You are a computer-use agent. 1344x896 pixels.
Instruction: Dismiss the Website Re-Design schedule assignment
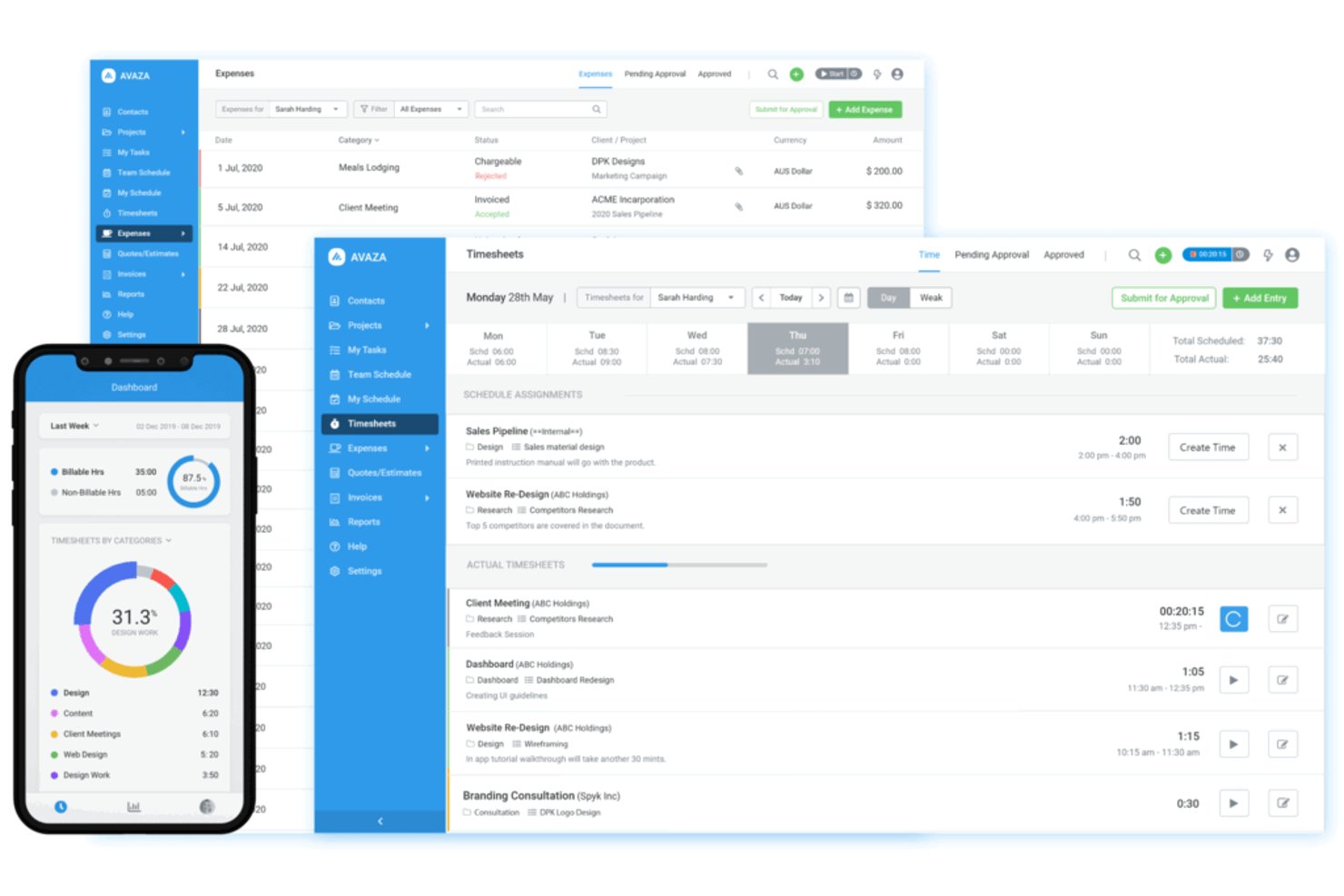(x=1282, y=510)
